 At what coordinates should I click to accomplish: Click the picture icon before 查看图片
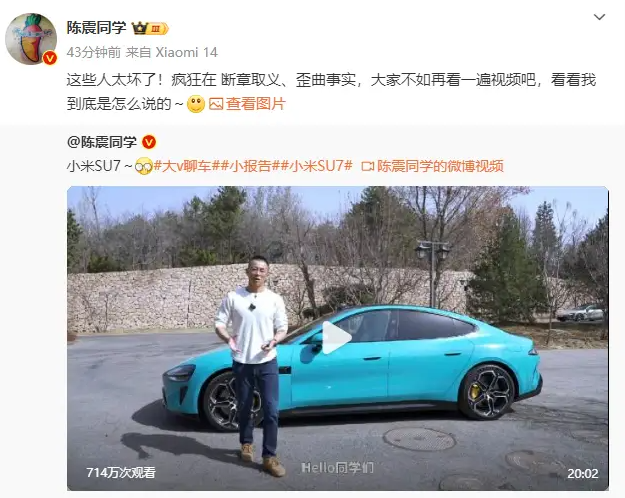pos(216,104)
